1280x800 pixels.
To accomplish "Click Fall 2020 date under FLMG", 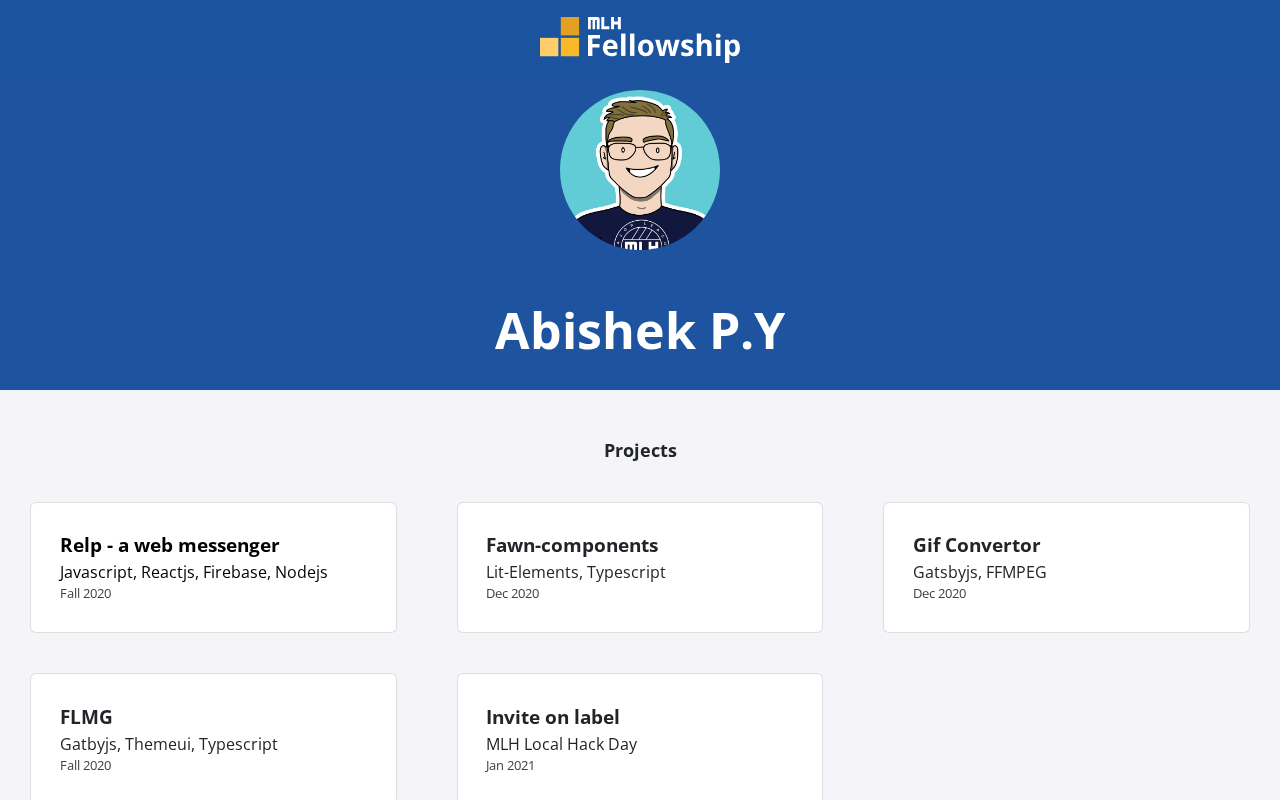I will click(x=85, y=765).
